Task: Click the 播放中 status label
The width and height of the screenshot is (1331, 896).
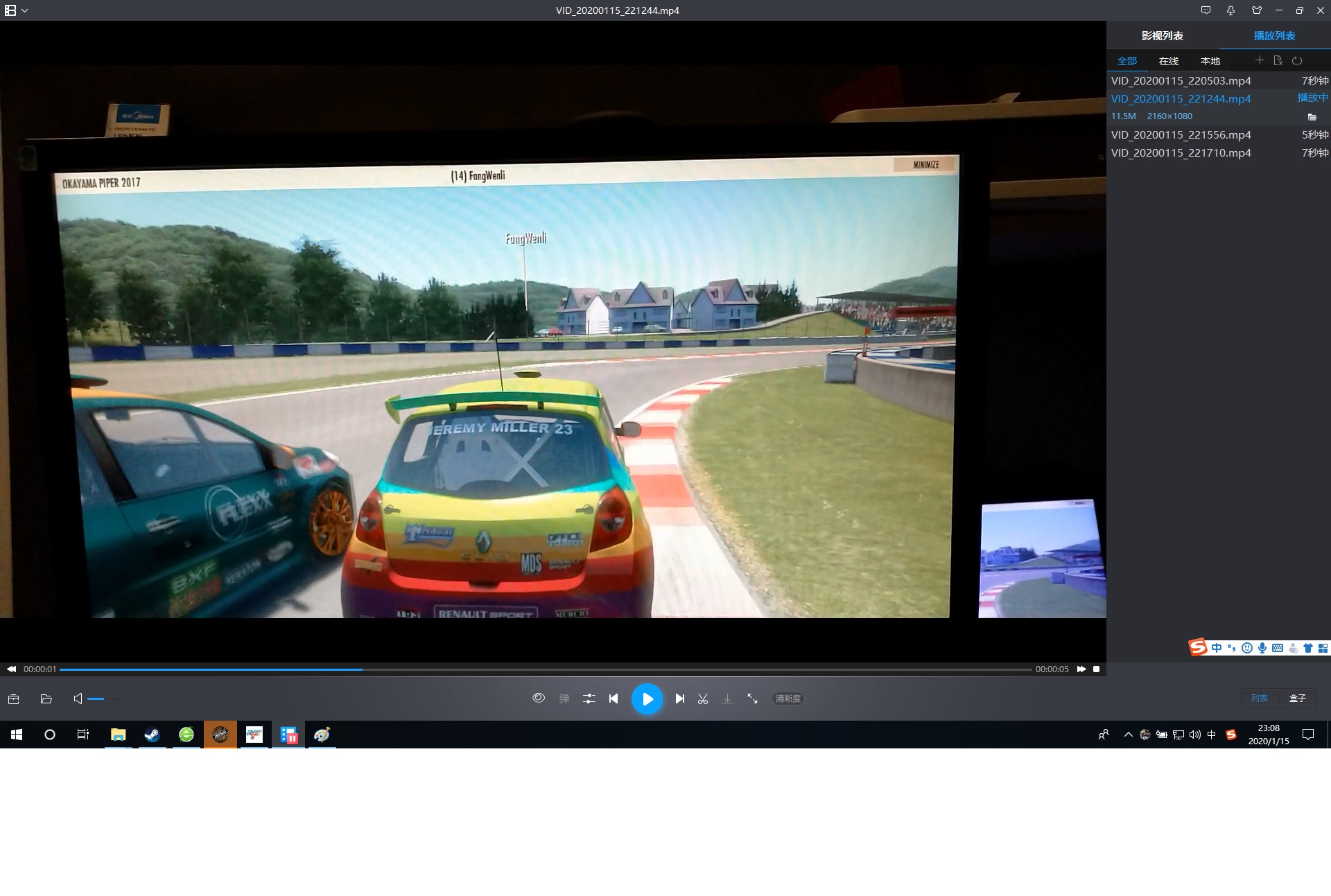Action: (x=1313, y=98)
